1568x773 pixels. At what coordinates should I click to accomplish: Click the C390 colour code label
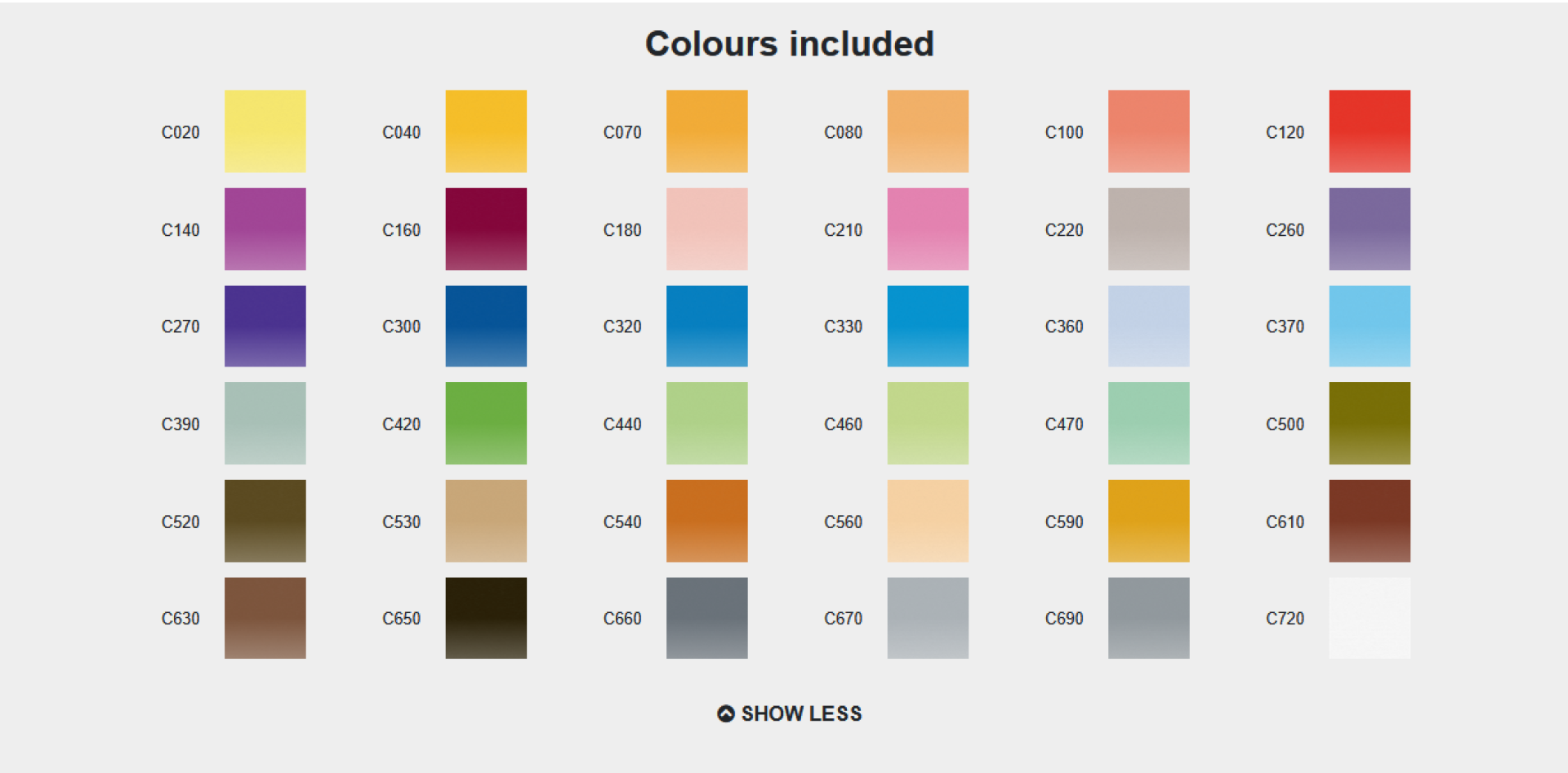(180, 424)
